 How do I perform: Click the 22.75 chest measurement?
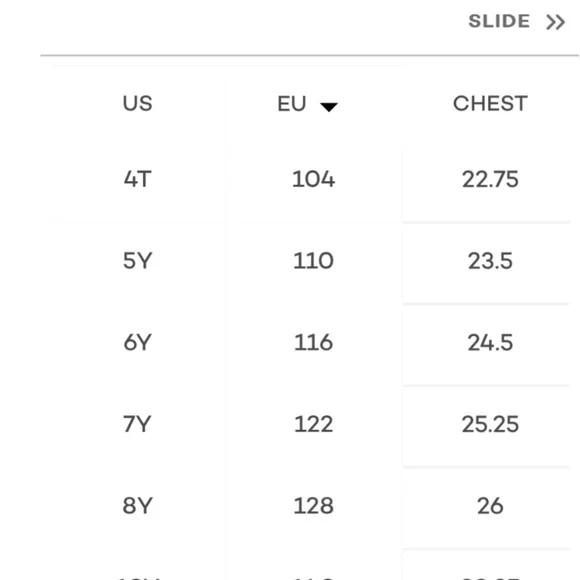point(490,179)
